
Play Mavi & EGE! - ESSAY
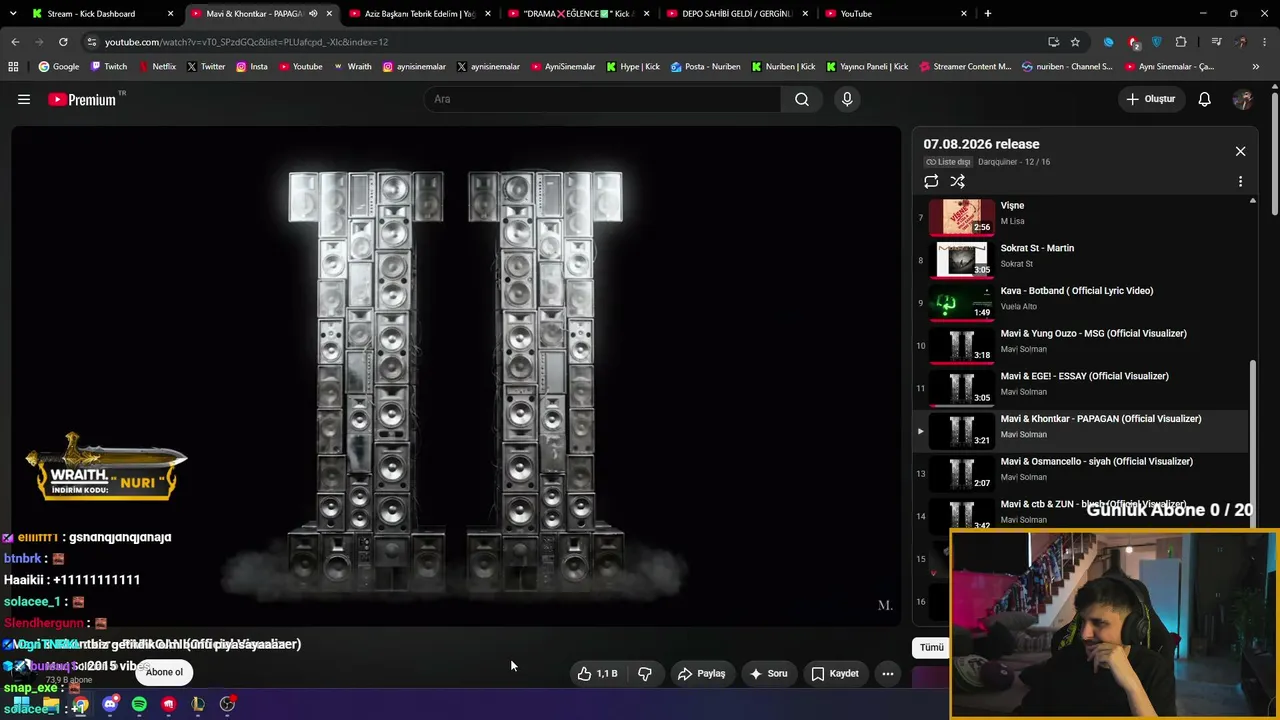pos(1080,387)
